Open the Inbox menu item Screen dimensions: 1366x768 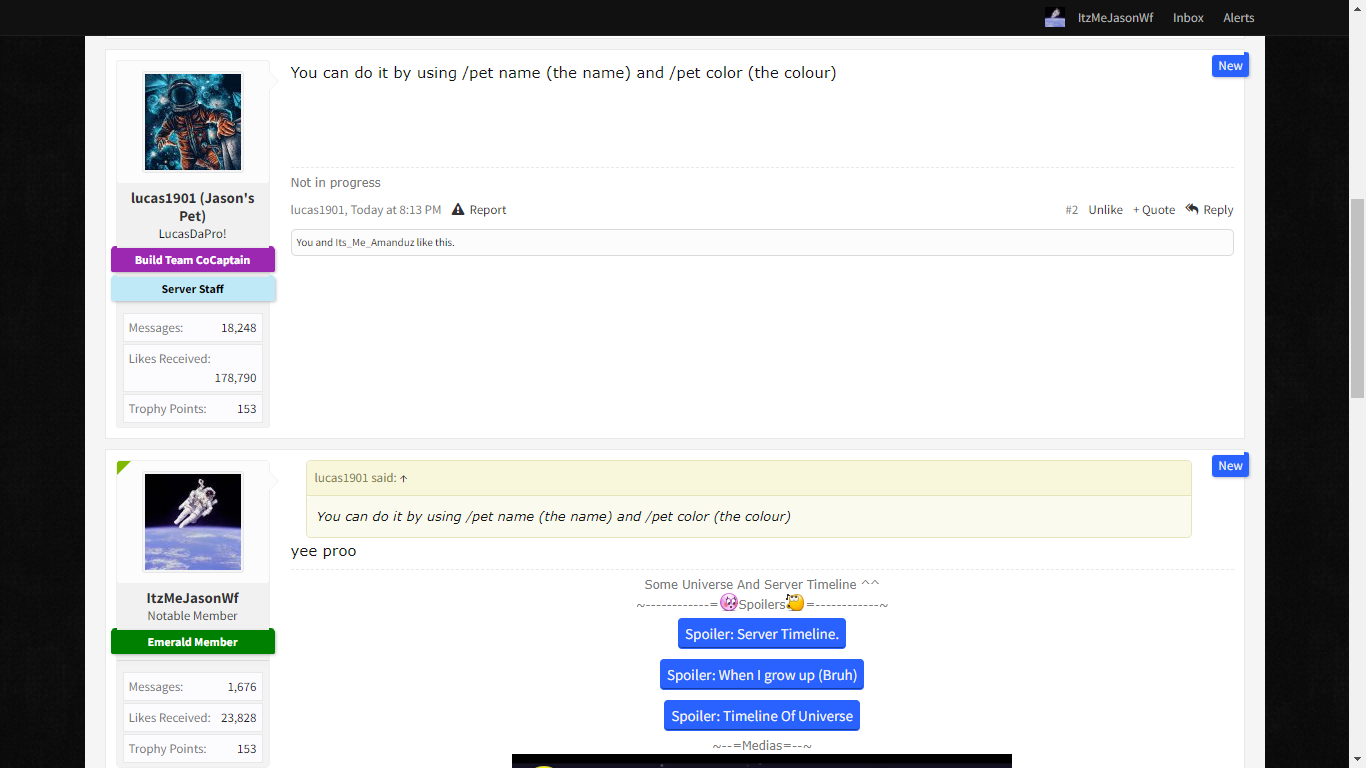[1188, 17]
